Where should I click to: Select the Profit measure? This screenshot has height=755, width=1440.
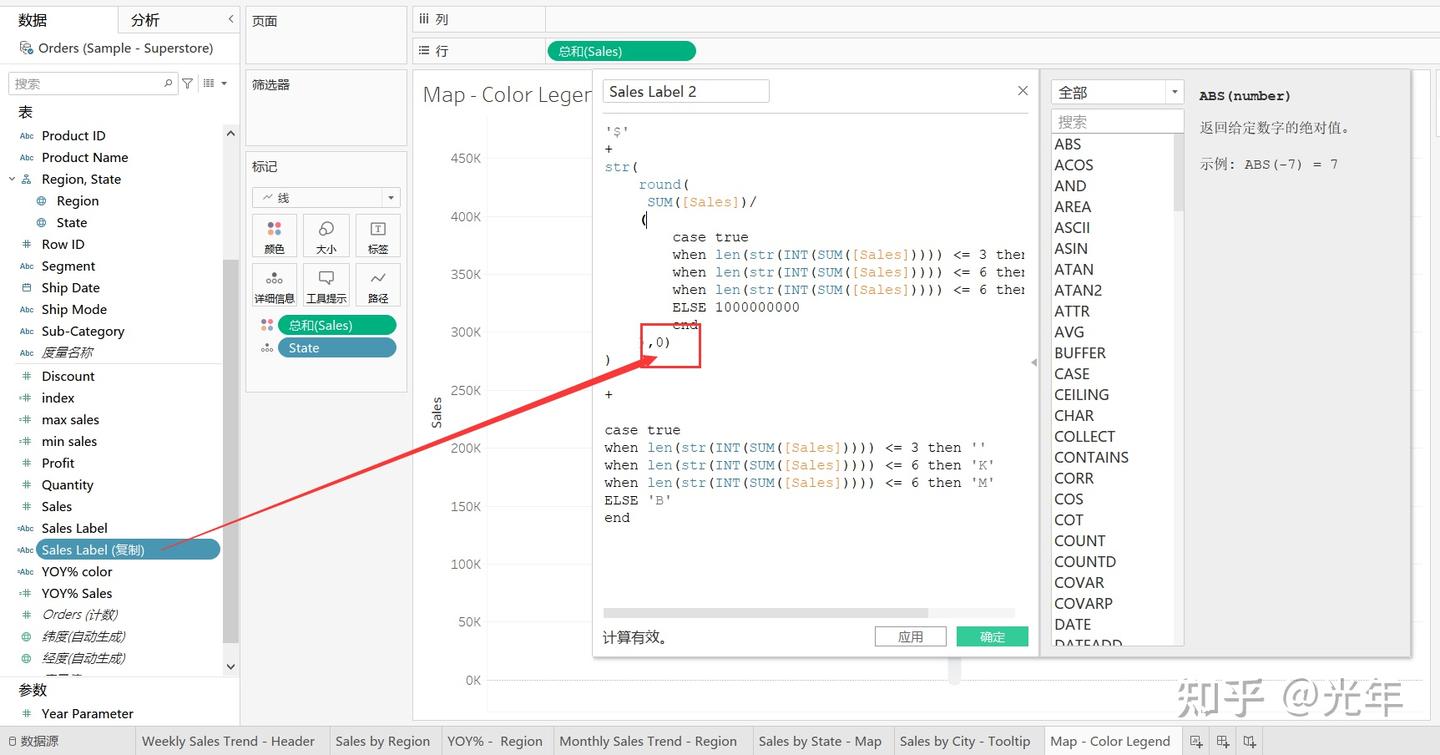click(58, 463)
